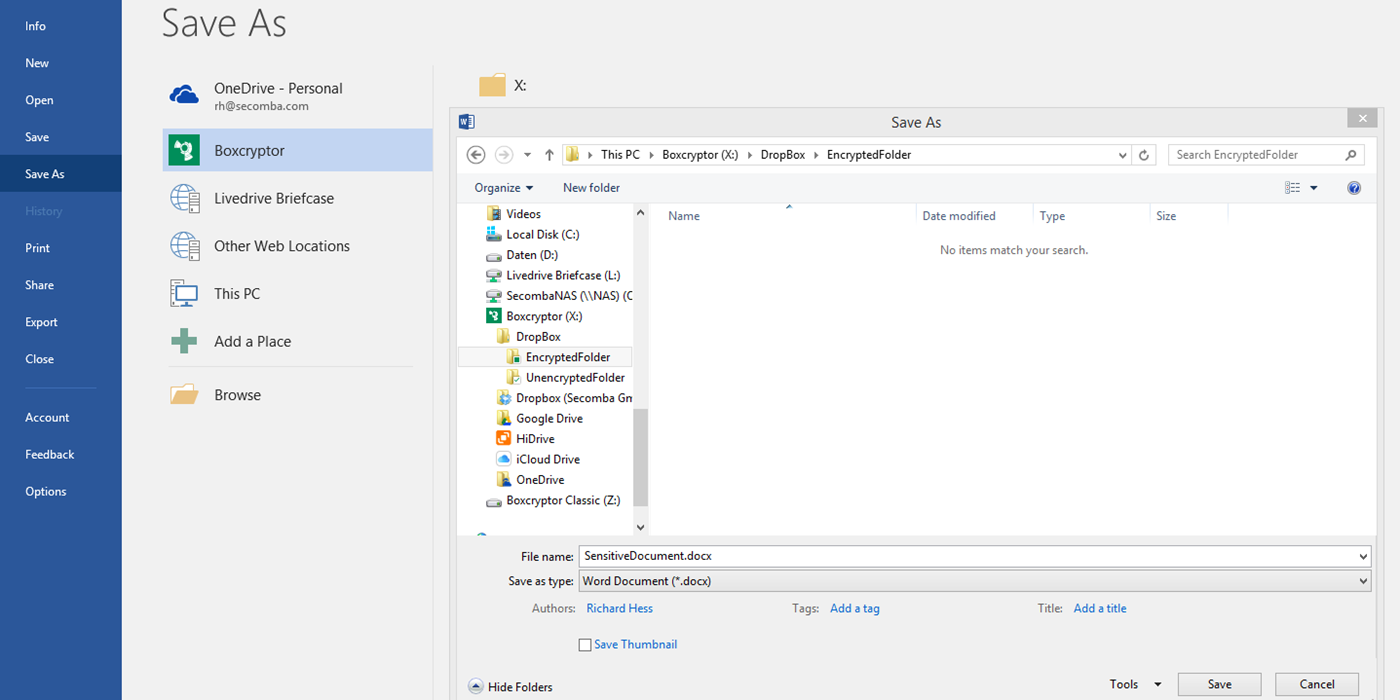Click the Boxcryptor place icon
The image size is (1400, 700).
[185, 150]
